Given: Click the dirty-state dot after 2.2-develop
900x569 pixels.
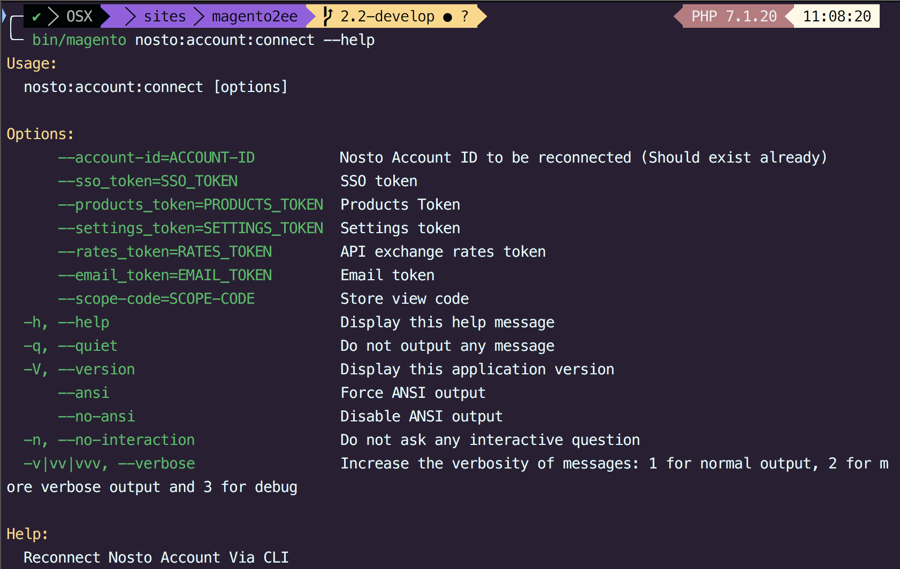Looking at the screenshot, I should click(x=446, y=16).
